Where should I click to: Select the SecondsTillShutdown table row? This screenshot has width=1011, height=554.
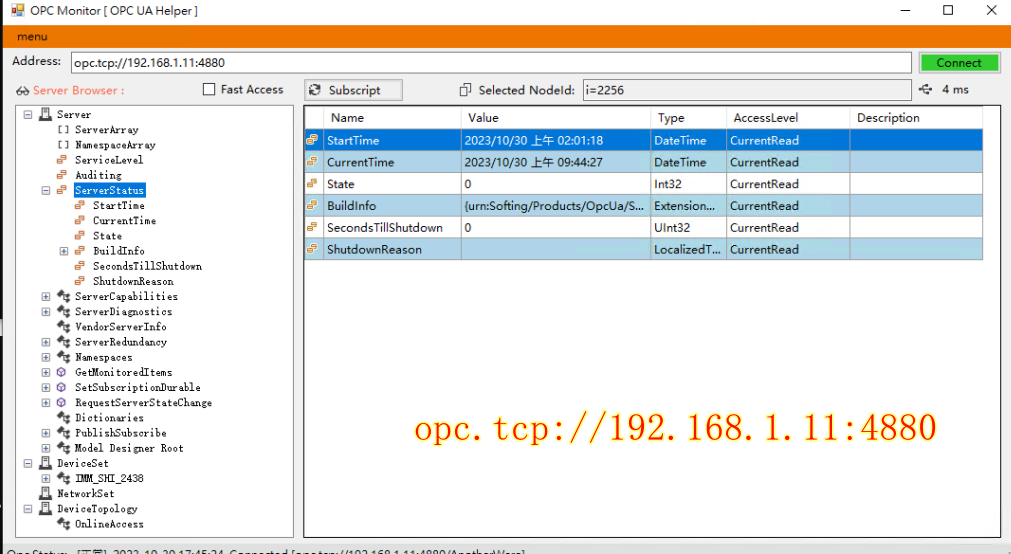(643, 227)
